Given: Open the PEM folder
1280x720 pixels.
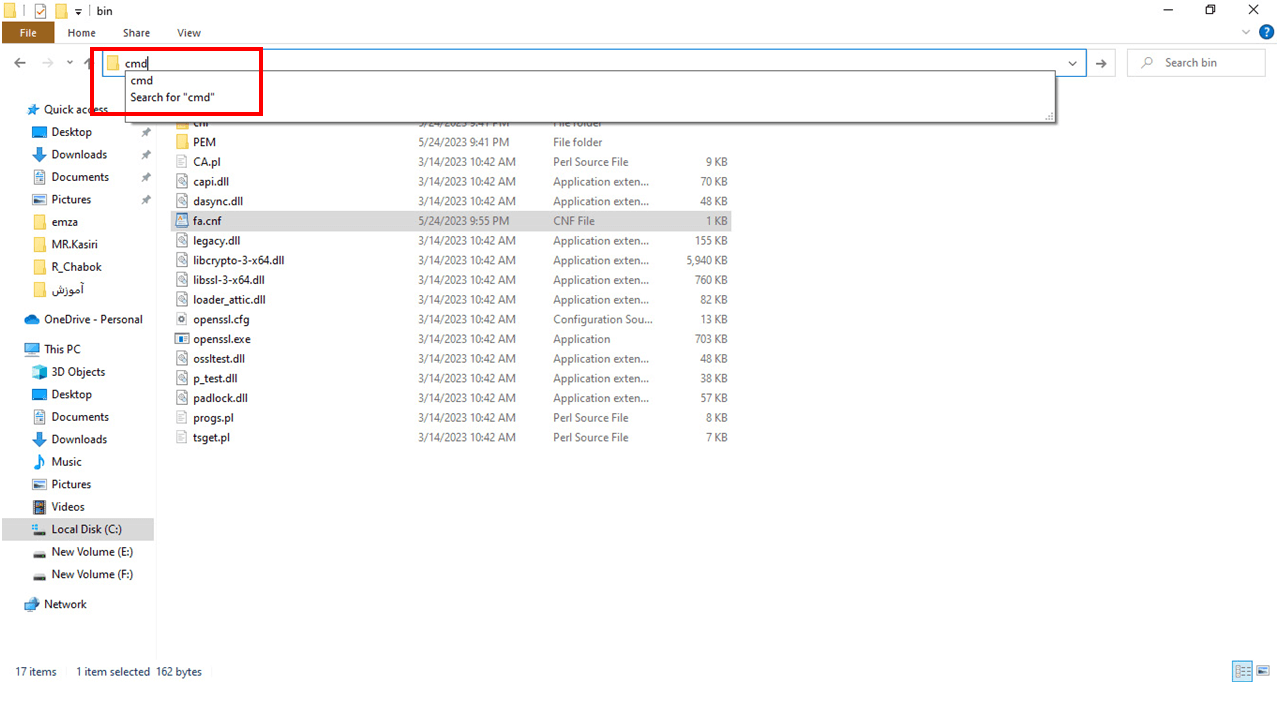Looking at the screenshot, I should tap(204, 142).
